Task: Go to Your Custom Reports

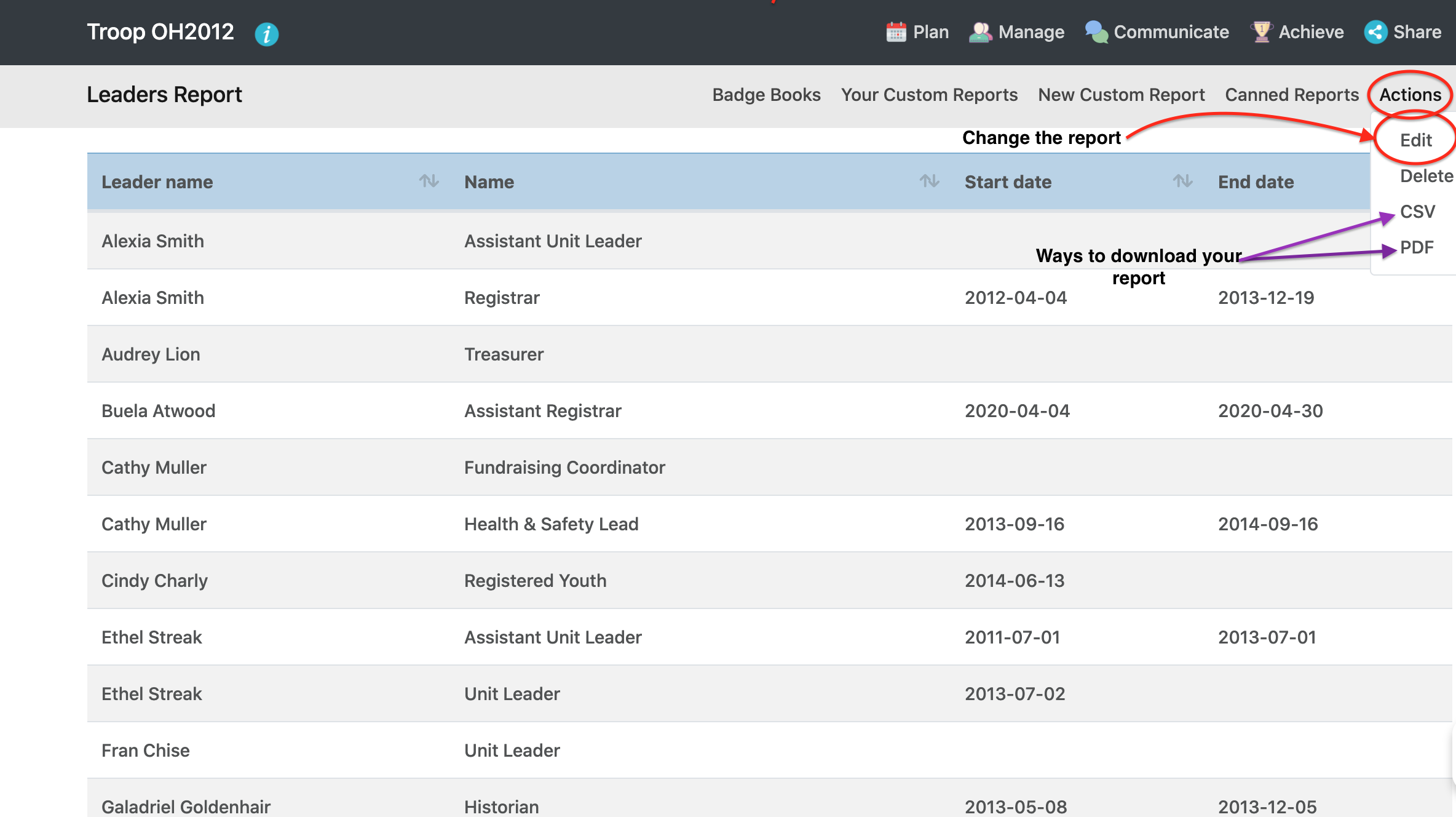Action: pos(929,95)
